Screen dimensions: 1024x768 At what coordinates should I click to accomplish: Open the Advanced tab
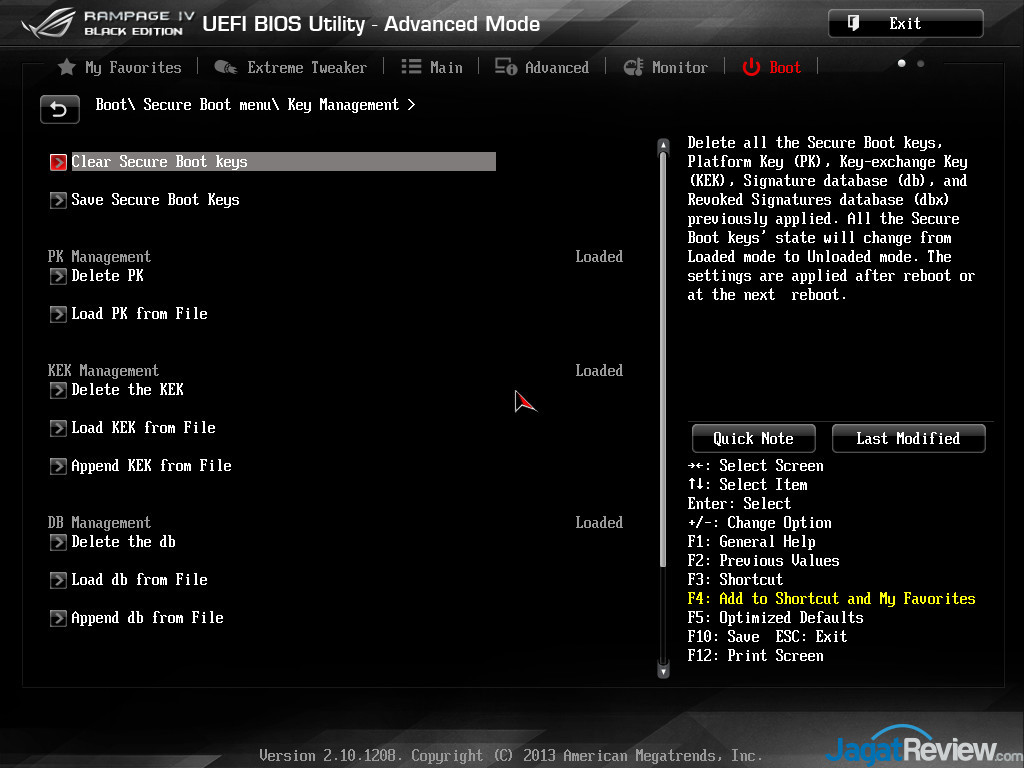pyautogui.click(x=556, y=67)
